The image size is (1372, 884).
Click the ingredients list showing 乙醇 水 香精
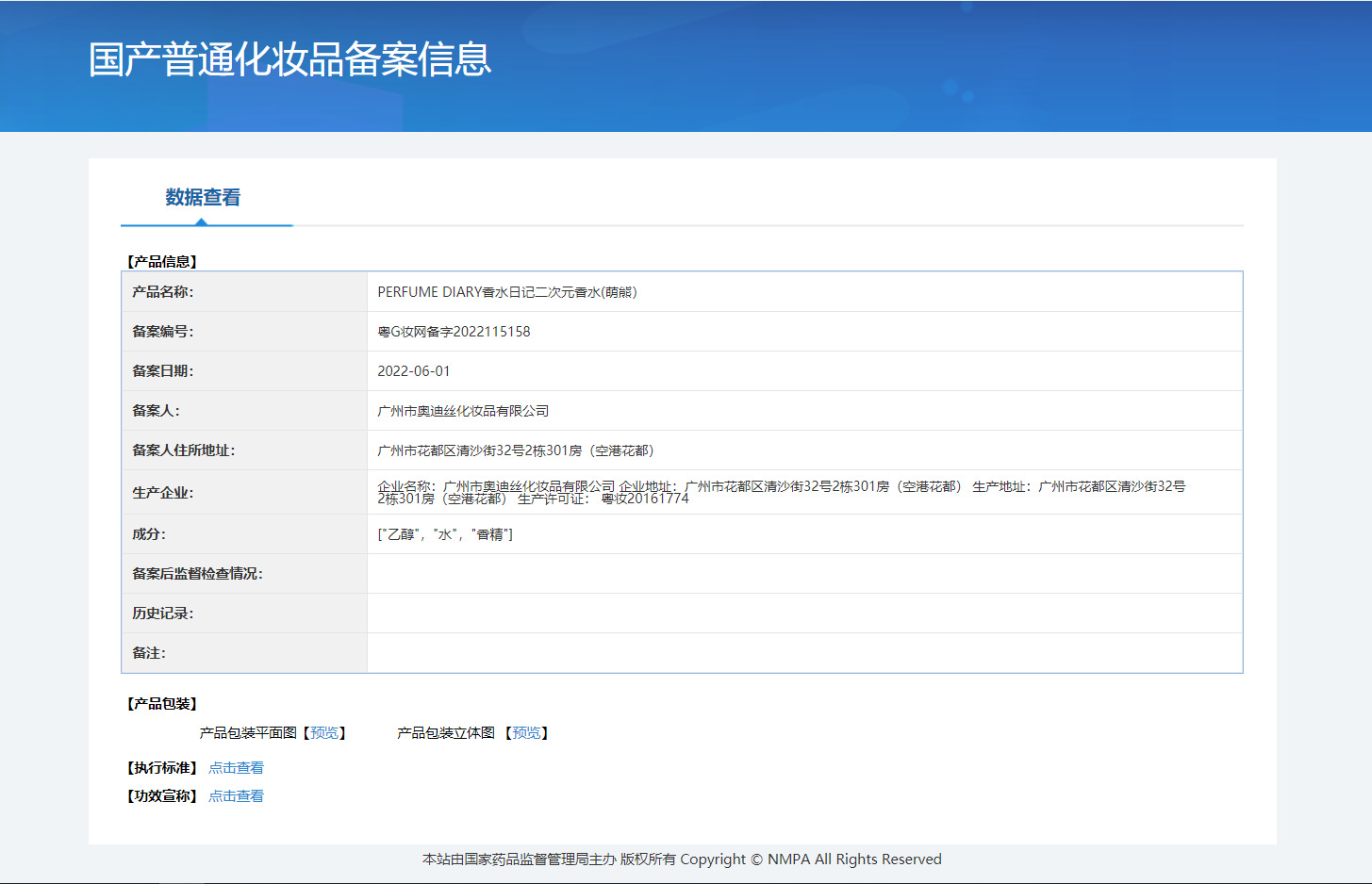click(x=444, y=533)
